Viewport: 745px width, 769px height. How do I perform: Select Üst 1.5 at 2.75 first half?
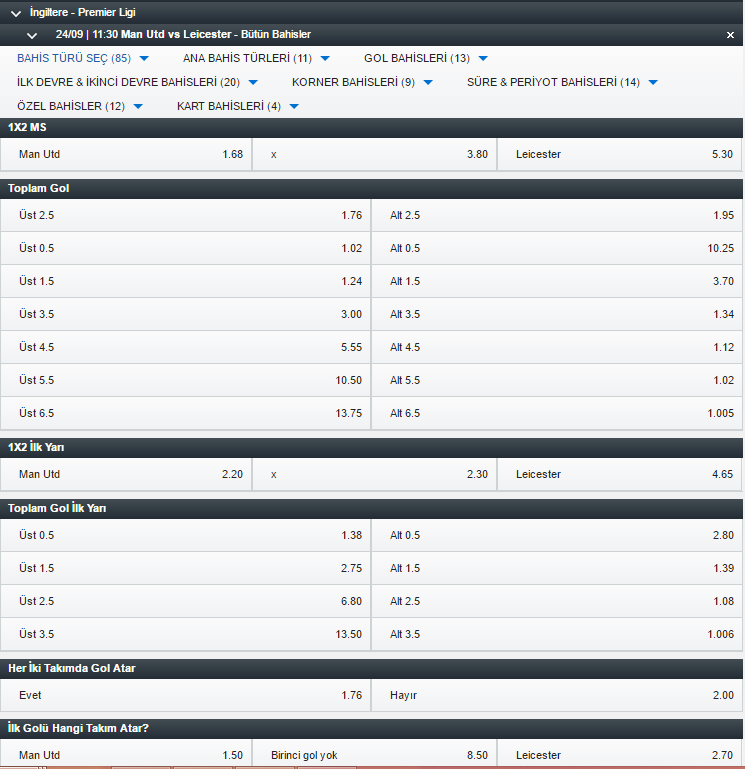185,568
